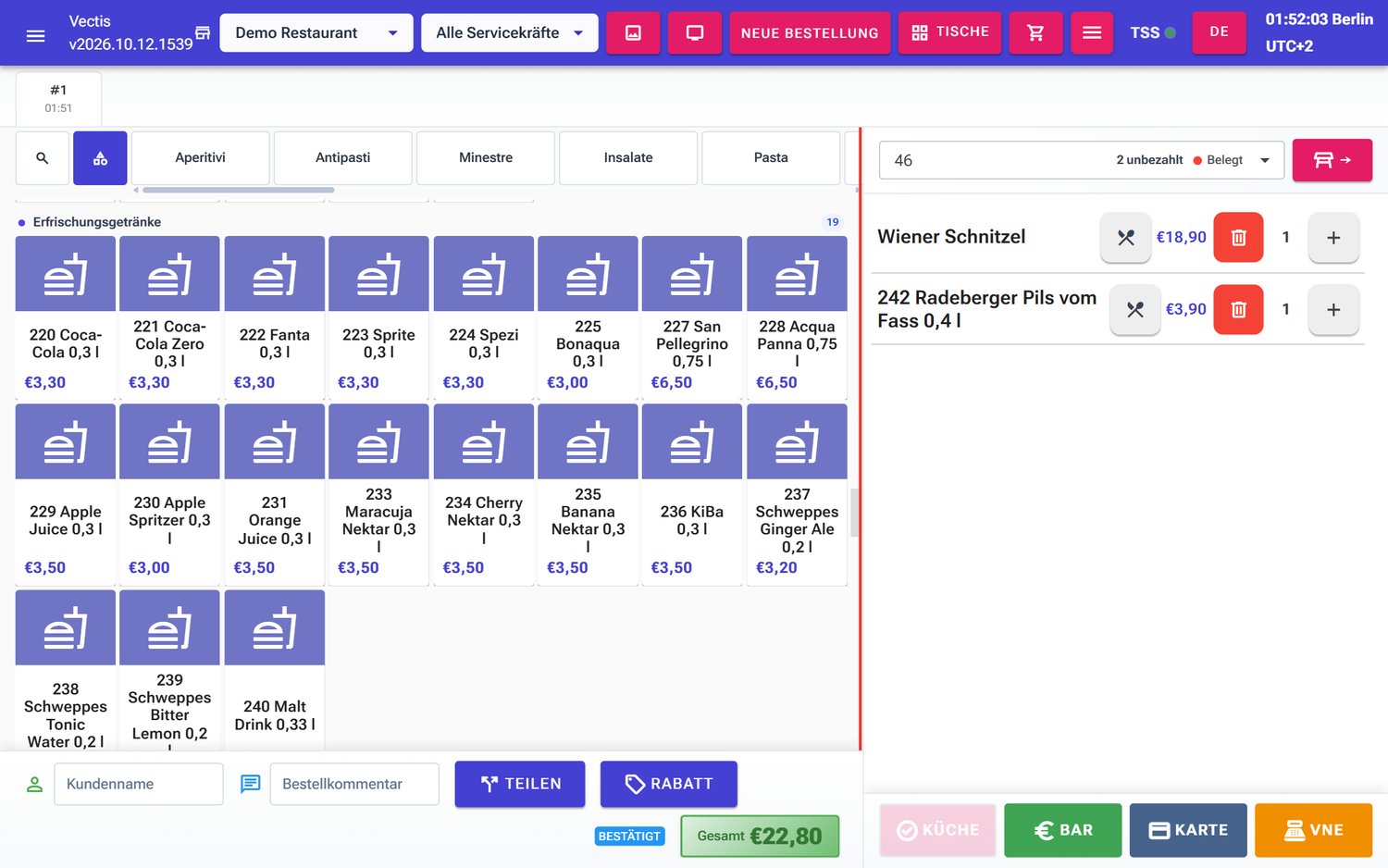
Task: Click the orange VNE button
Action: click(x=1314, y=830)
